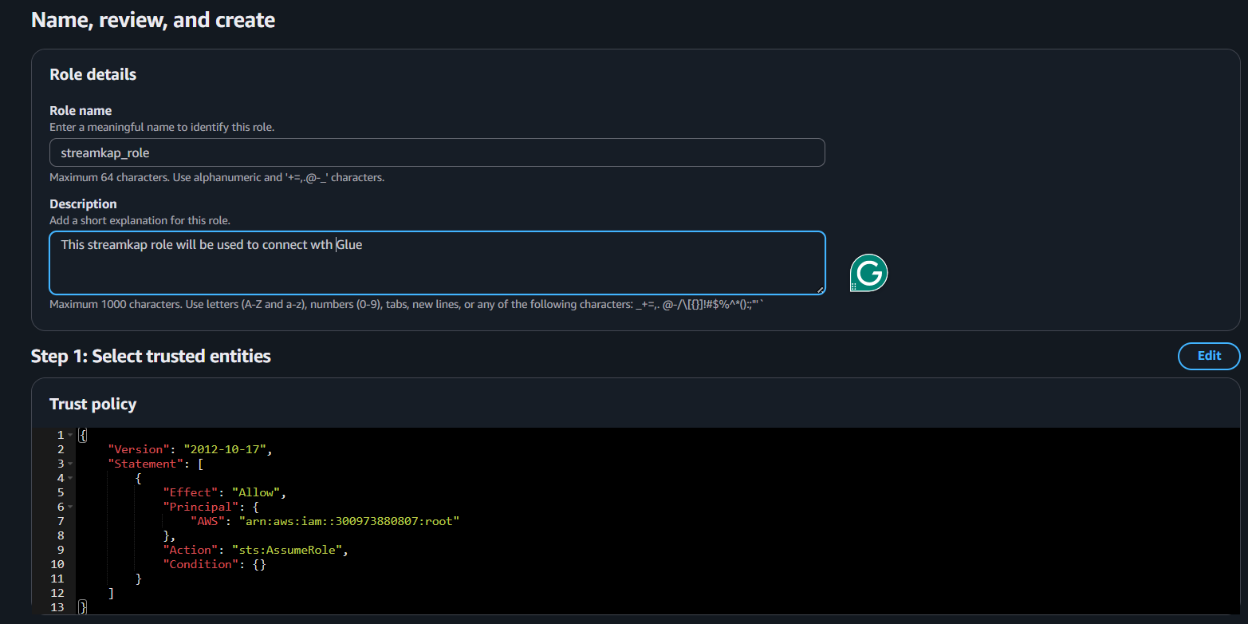Click the "Action" key on line 9
Image resolution: width=1248 pixels, height=624 pixels.
tap(191, 550)
